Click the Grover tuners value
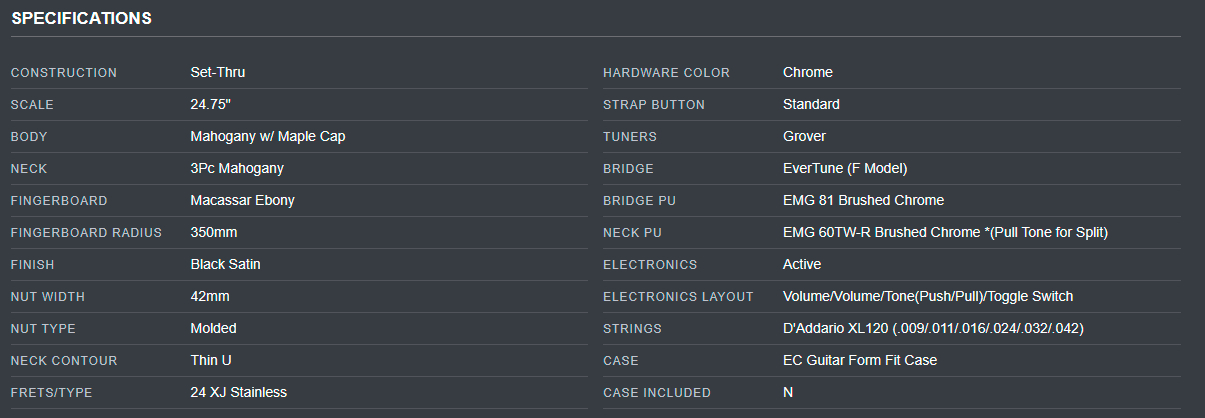This screenshot has height=418, width=1205. click(x=804, y=136)
